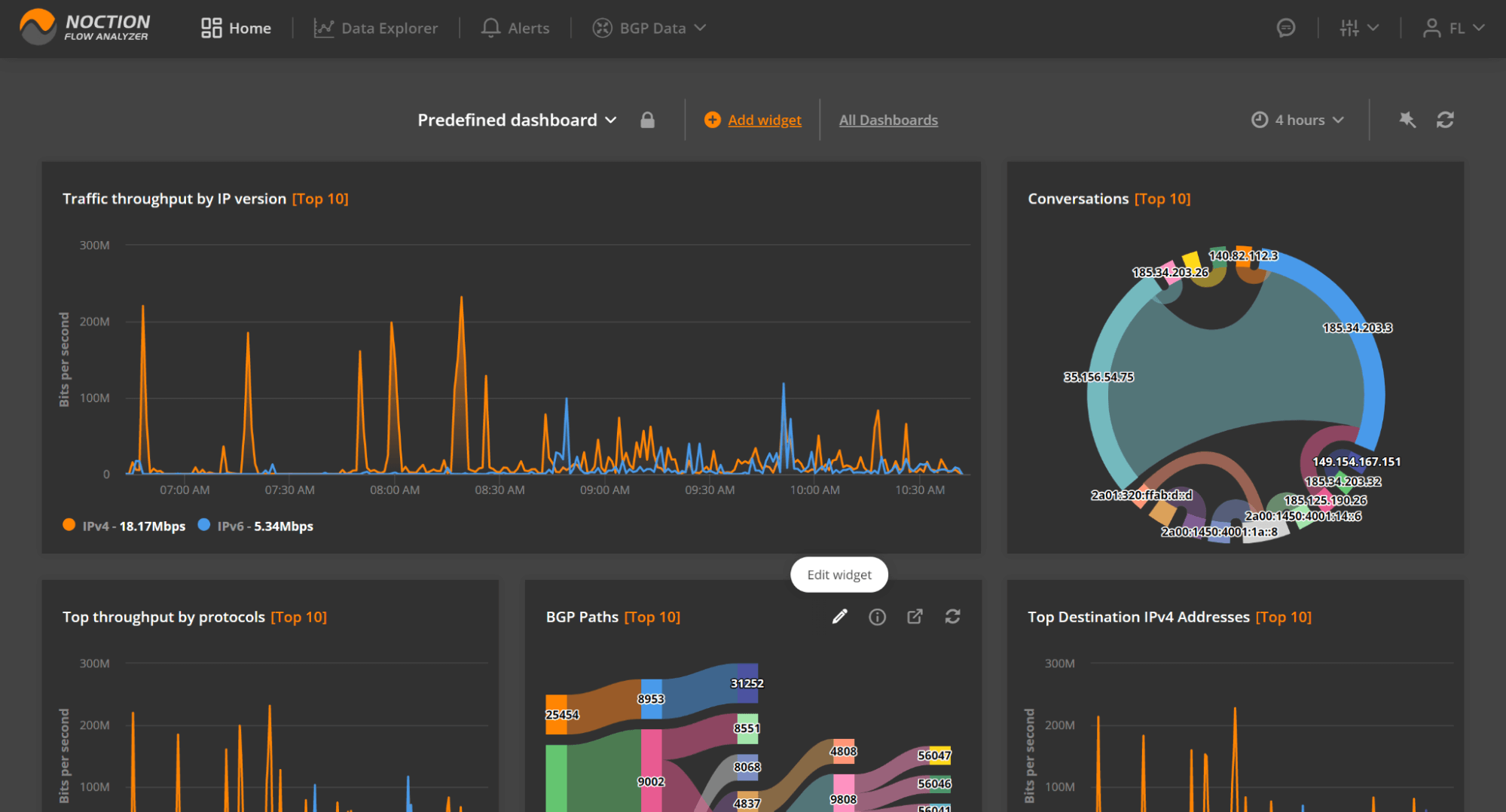
Task: Click the Noction Flow Analyzer logo
Action: [84, 27]
